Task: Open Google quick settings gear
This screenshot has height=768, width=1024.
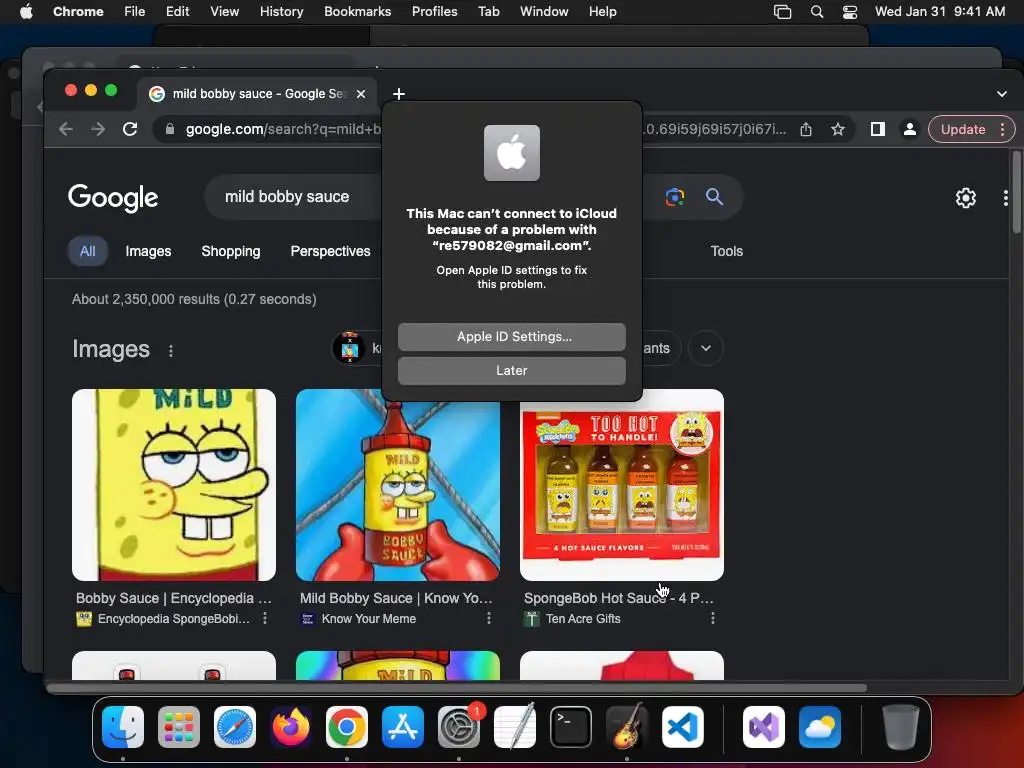Action: 966,198
